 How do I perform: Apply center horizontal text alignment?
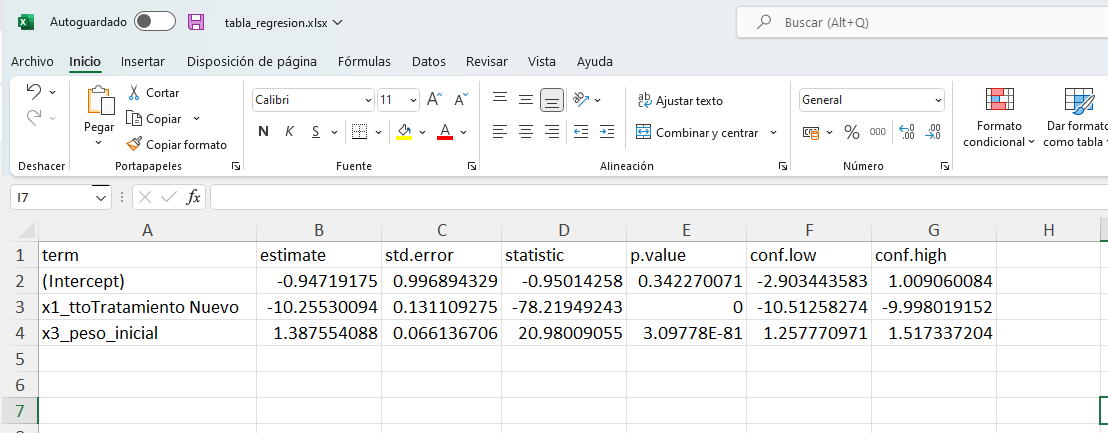(525, 132)
